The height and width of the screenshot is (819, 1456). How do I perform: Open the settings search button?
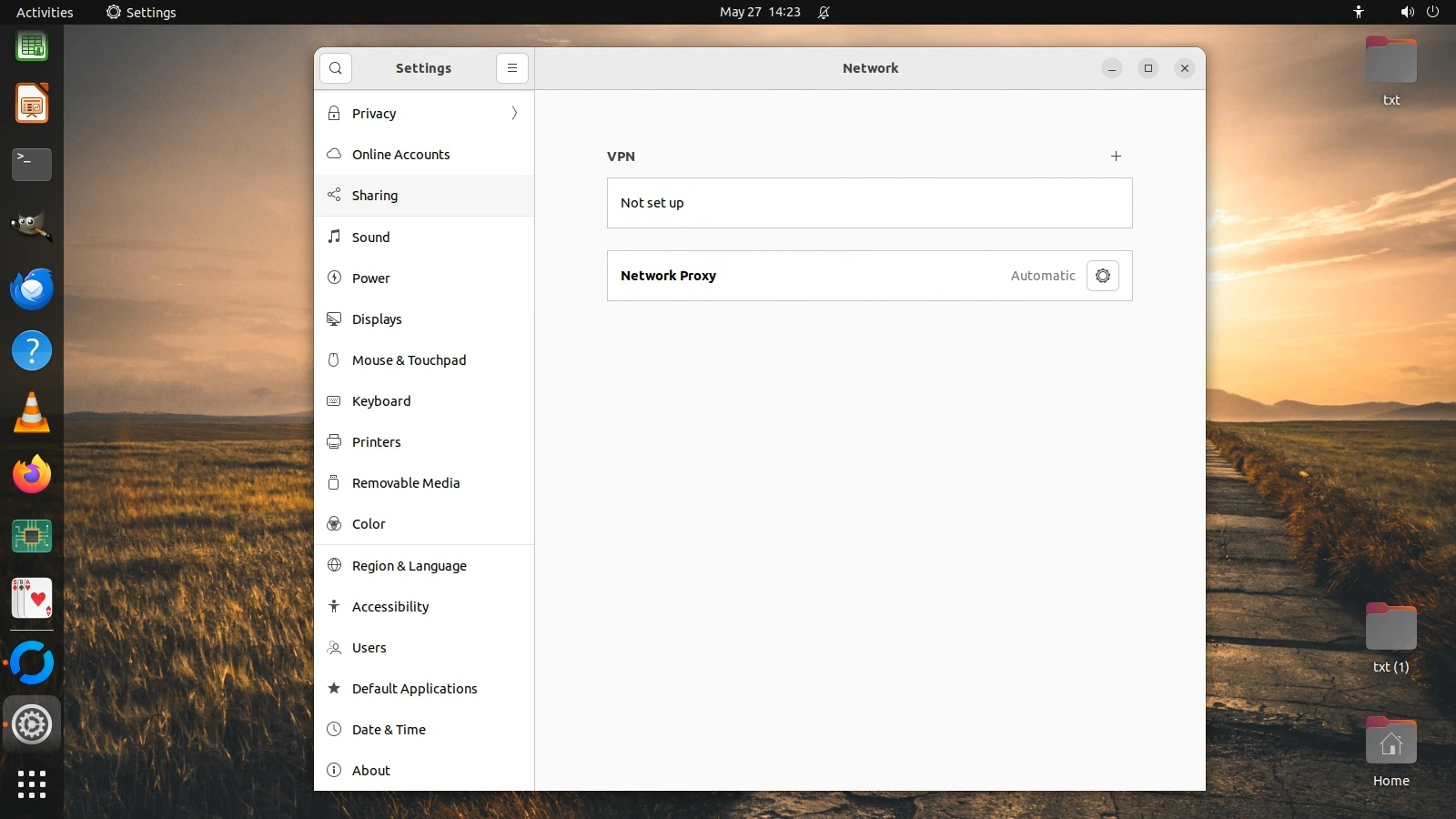pos(336,68)
